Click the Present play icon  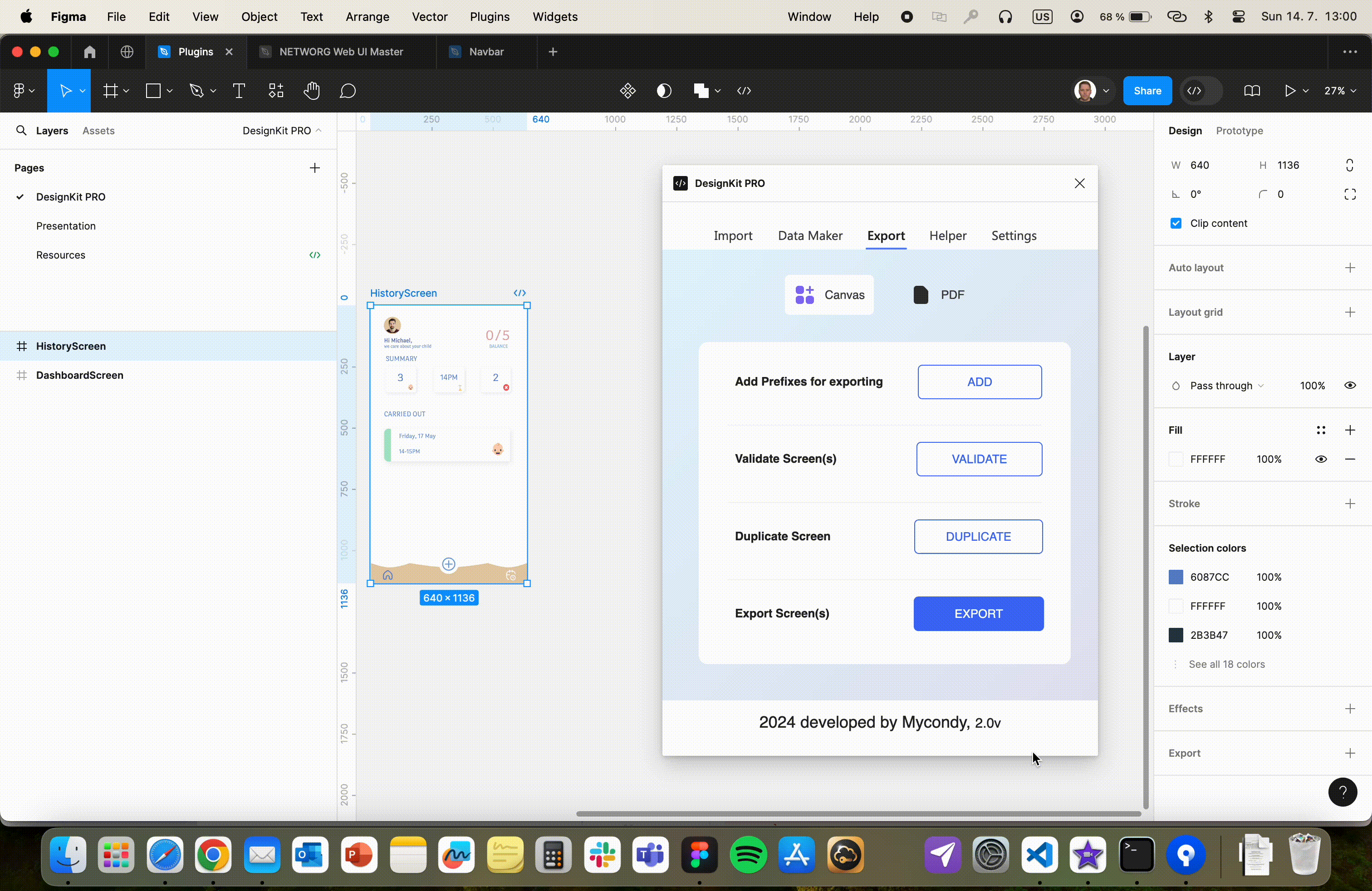click(x=1291, y=90)
